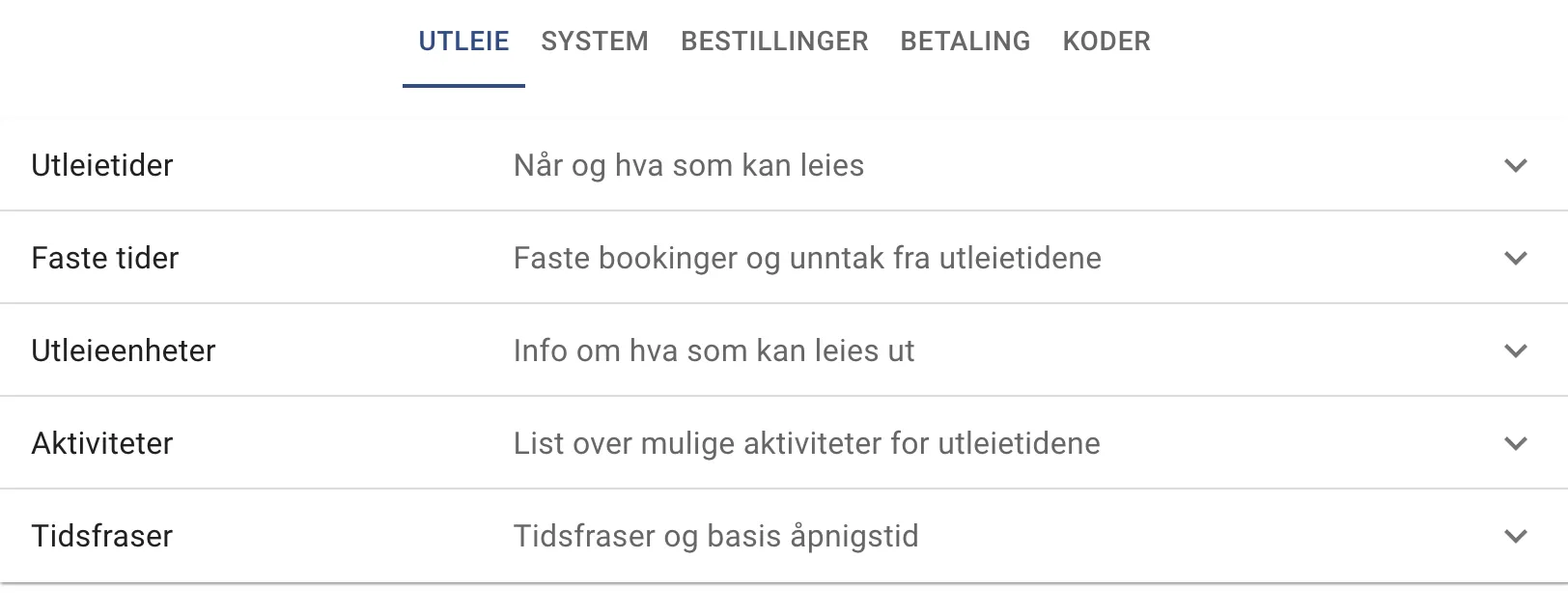Click 'List over mulige aktiviteter for utleietidene'
Viewport: 1568px width, 616px height.
(805, 443)
